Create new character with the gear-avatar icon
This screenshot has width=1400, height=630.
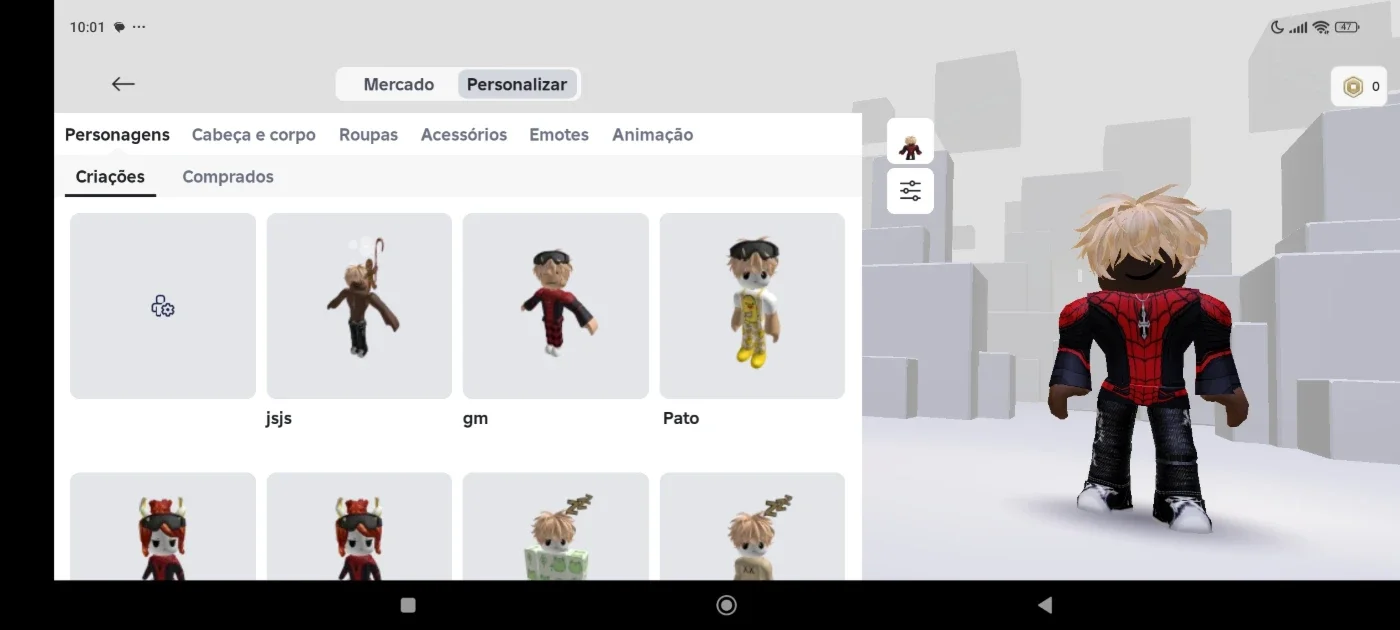coord(163,306)
